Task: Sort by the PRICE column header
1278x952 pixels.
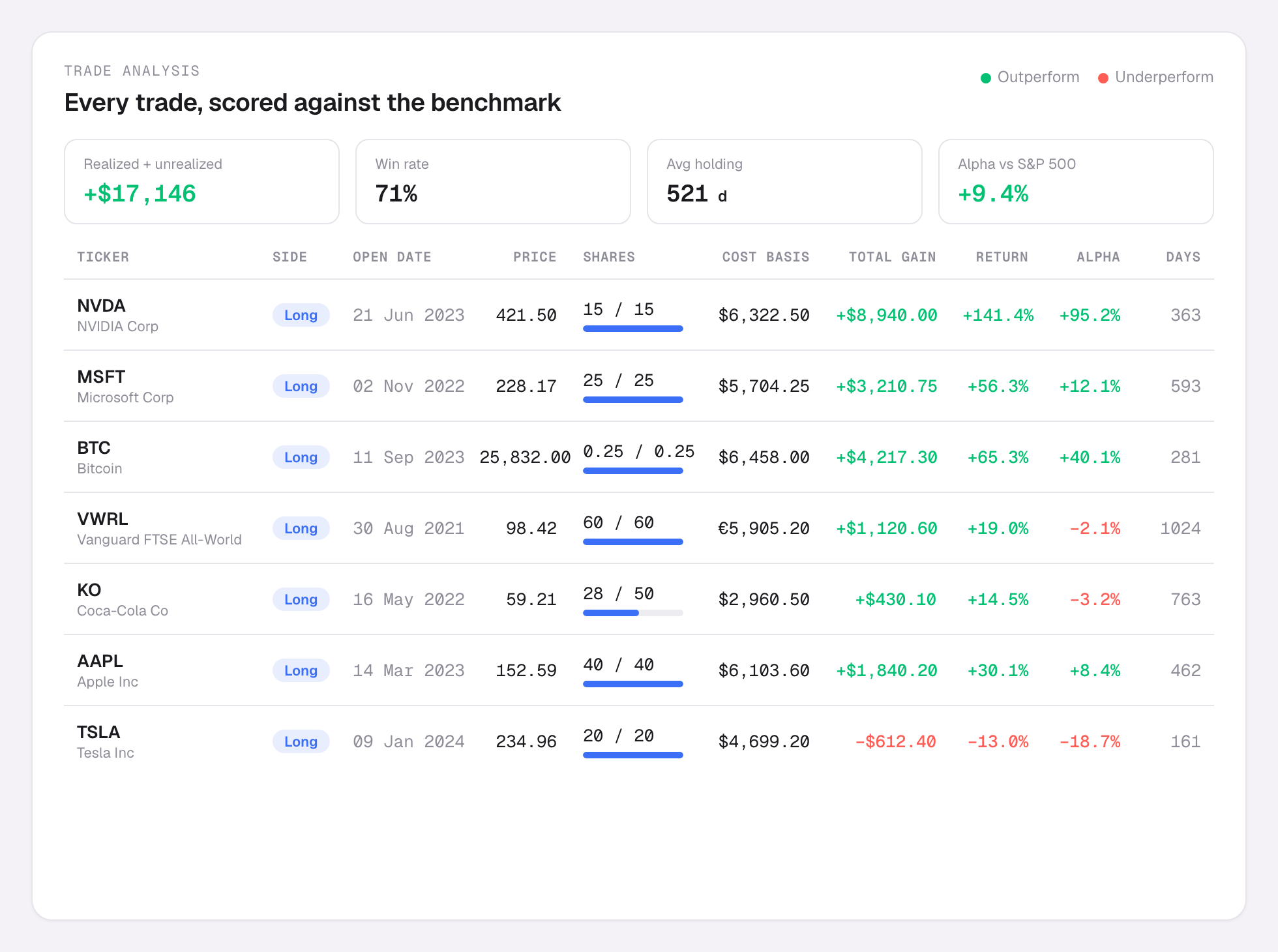Action: pos(535,257)
